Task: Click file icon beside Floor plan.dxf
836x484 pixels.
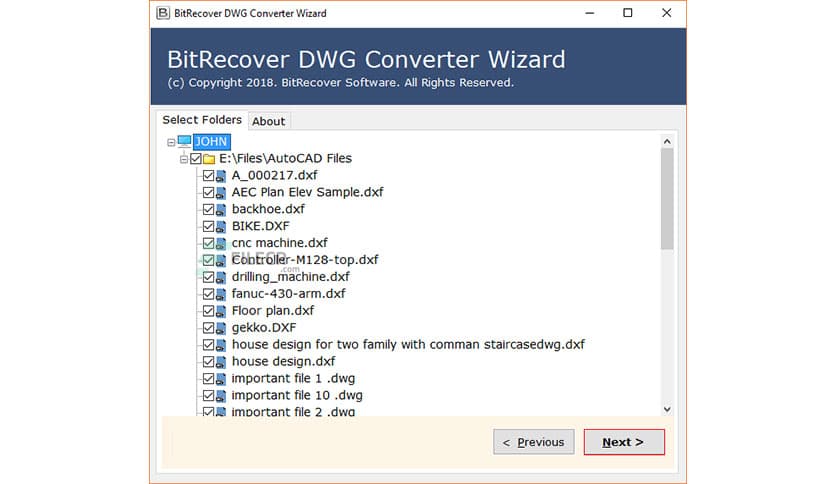Action: tap(221, 311)
